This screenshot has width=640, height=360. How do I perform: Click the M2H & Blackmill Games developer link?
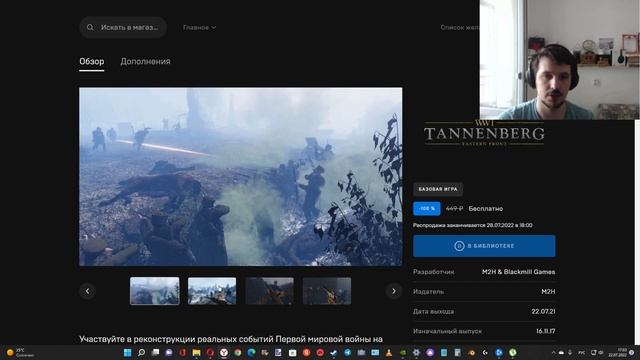[518, 272]
